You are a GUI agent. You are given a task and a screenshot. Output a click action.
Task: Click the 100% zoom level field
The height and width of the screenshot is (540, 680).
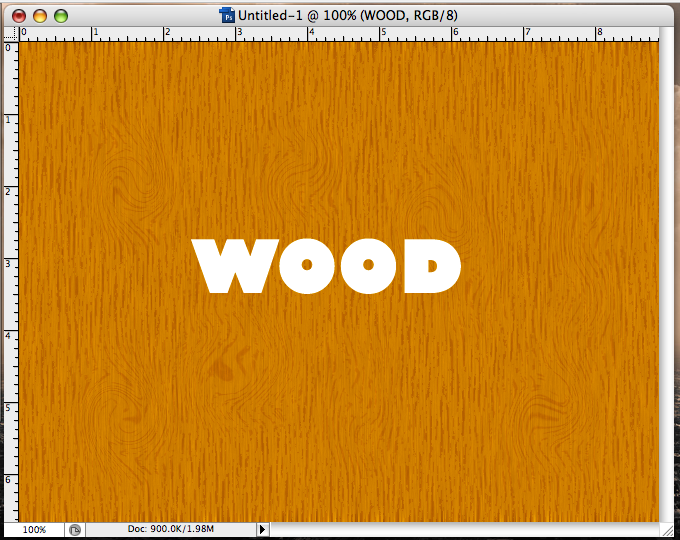[34, 530]
